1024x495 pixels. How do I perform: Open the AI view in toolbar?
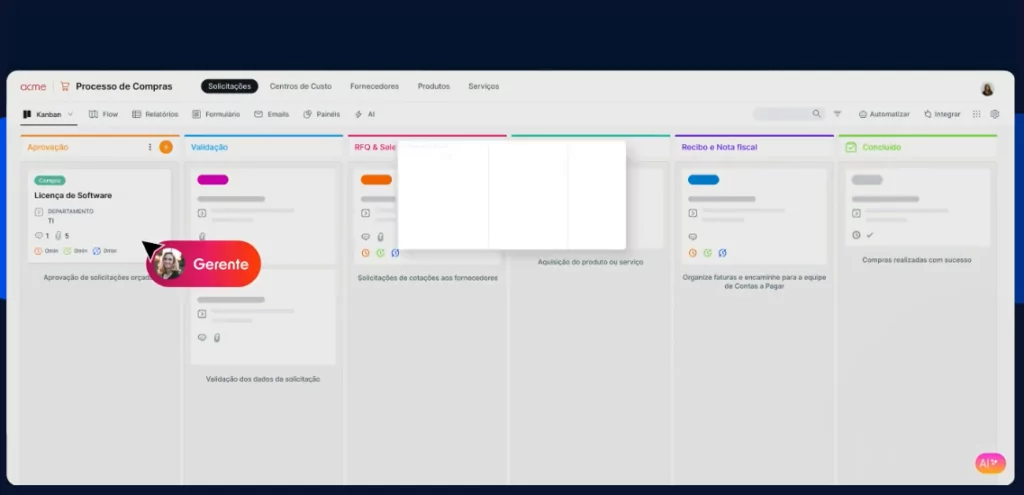[364, 114]
